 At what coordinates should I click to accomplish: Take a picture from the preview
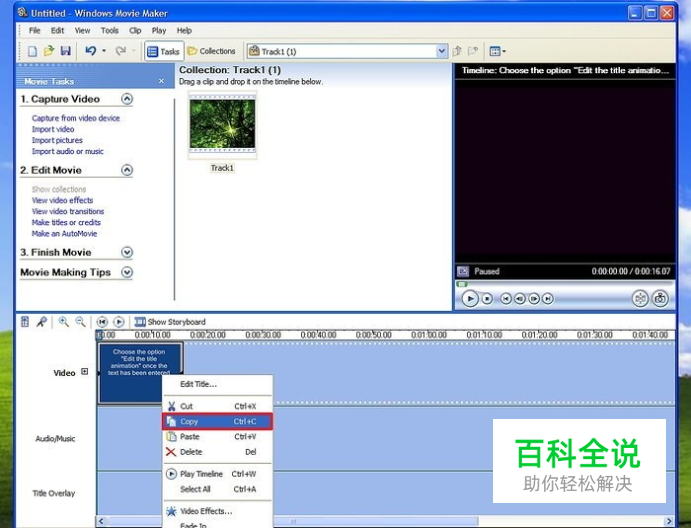660,298
